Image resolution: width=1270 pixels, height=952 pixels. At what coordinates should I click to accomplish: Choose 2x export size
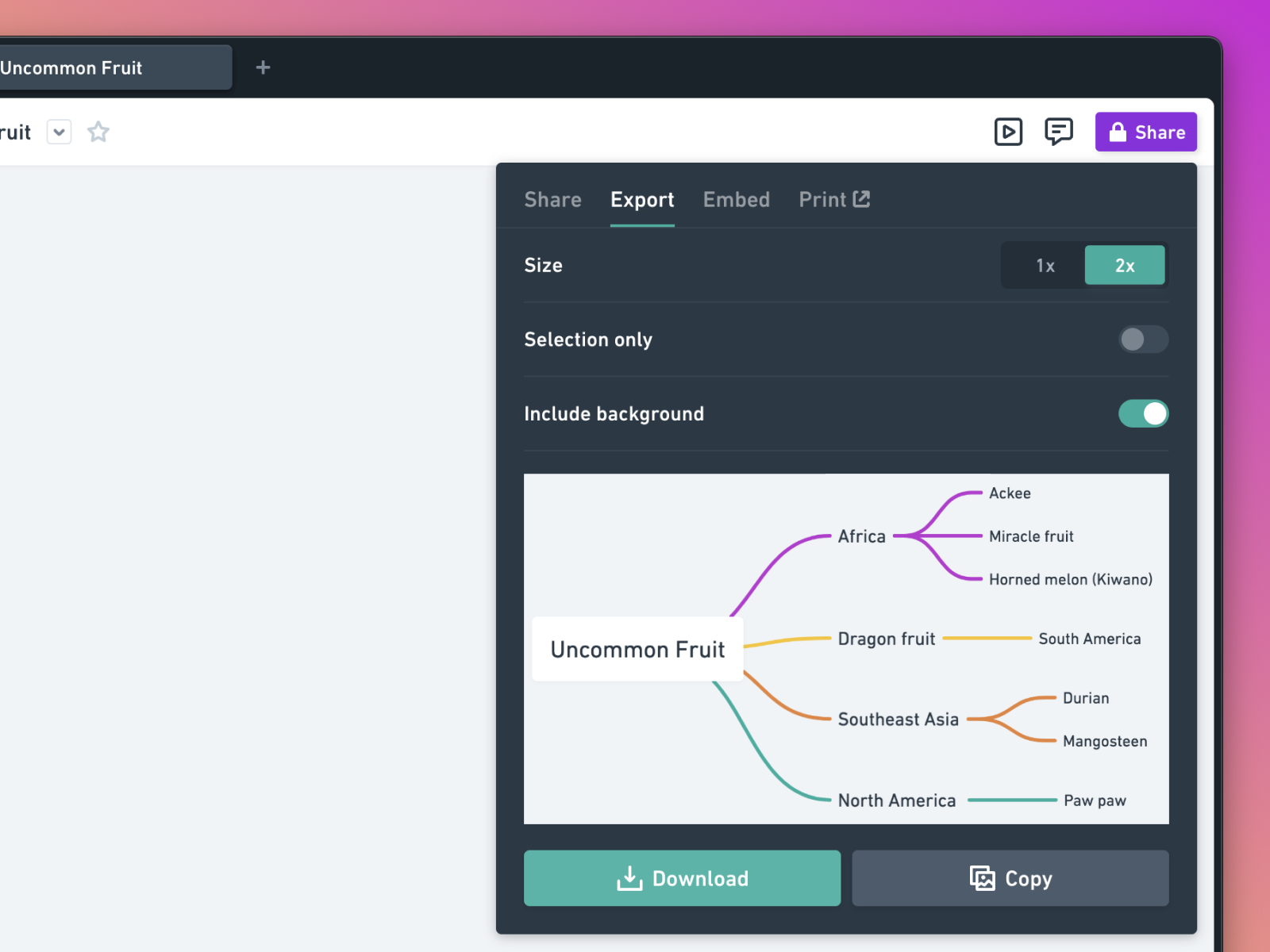[1124, 266]
